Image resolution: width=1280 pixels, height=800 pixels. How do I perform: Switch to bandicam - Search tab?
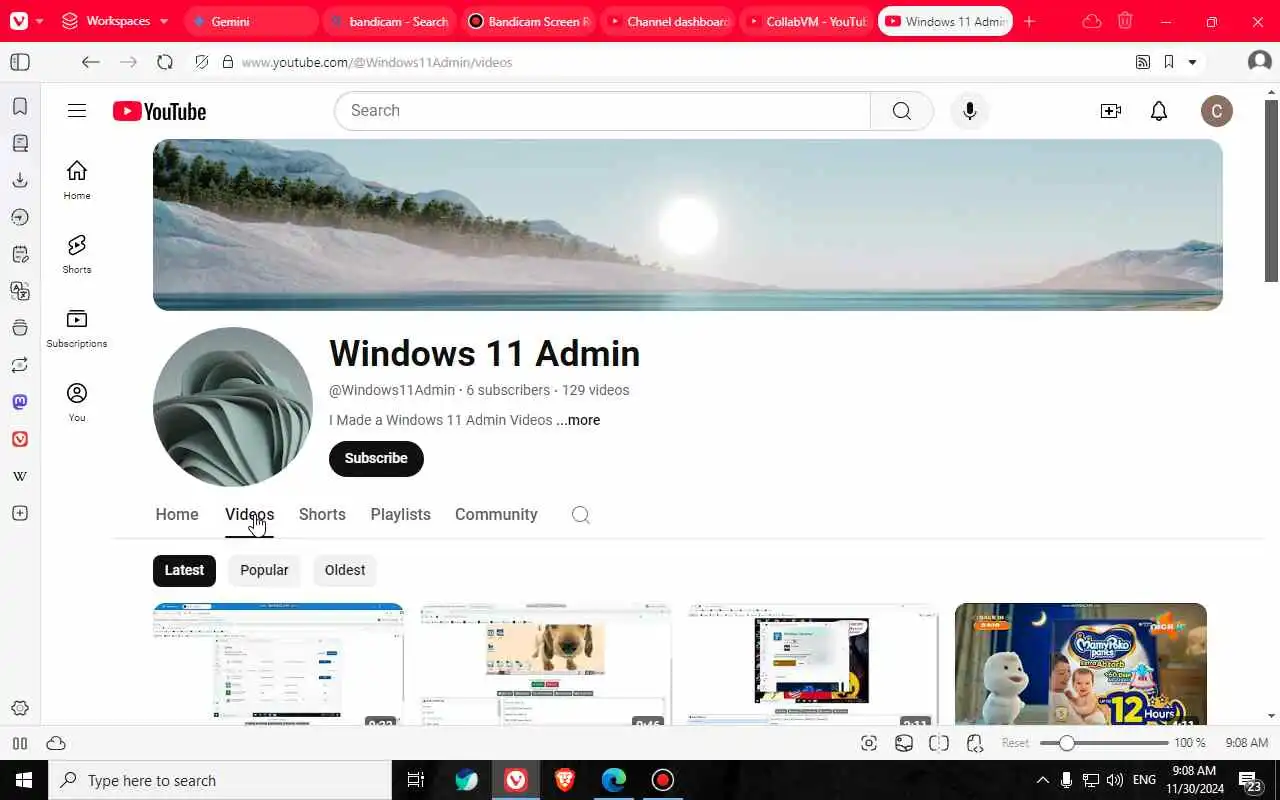coord(390,21)
